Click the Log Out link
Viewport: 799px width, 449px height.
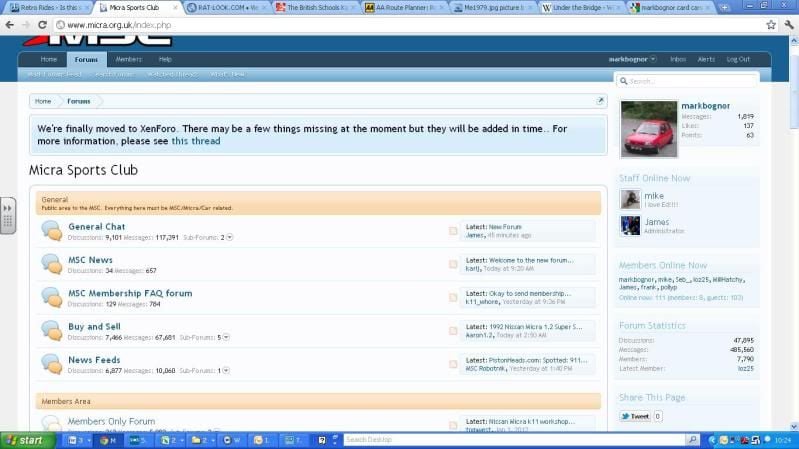(738, 59)
